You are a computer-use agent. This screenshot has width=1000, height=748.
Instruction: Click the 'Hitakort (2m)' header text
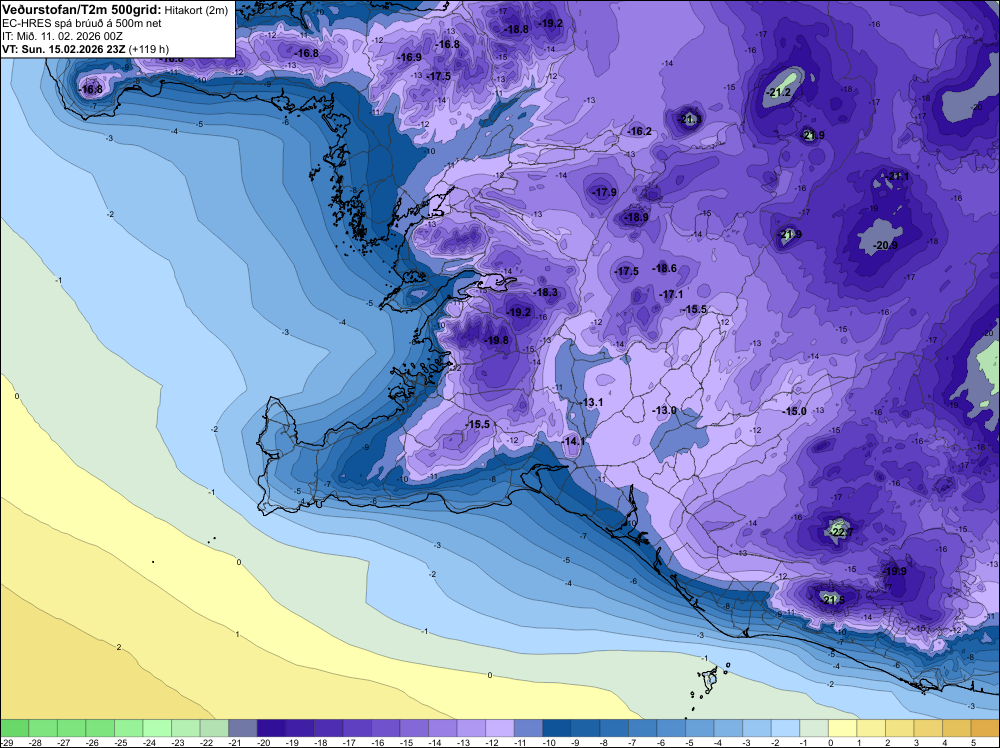pos(198,10)
